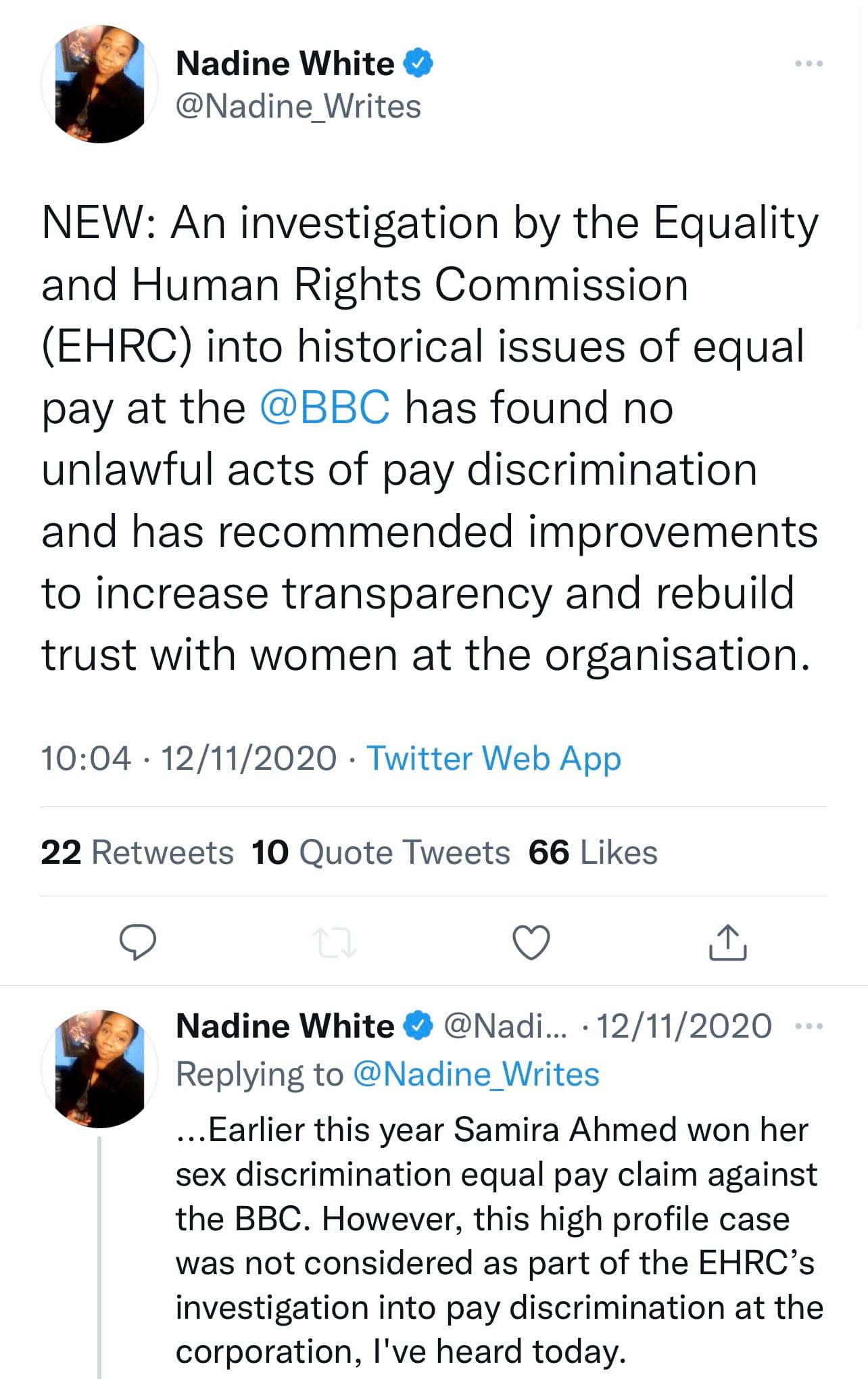This screenshot has height=1379, width=868.
Task: Open the main tweet's three-dot options icon
Action: [811, 62]
